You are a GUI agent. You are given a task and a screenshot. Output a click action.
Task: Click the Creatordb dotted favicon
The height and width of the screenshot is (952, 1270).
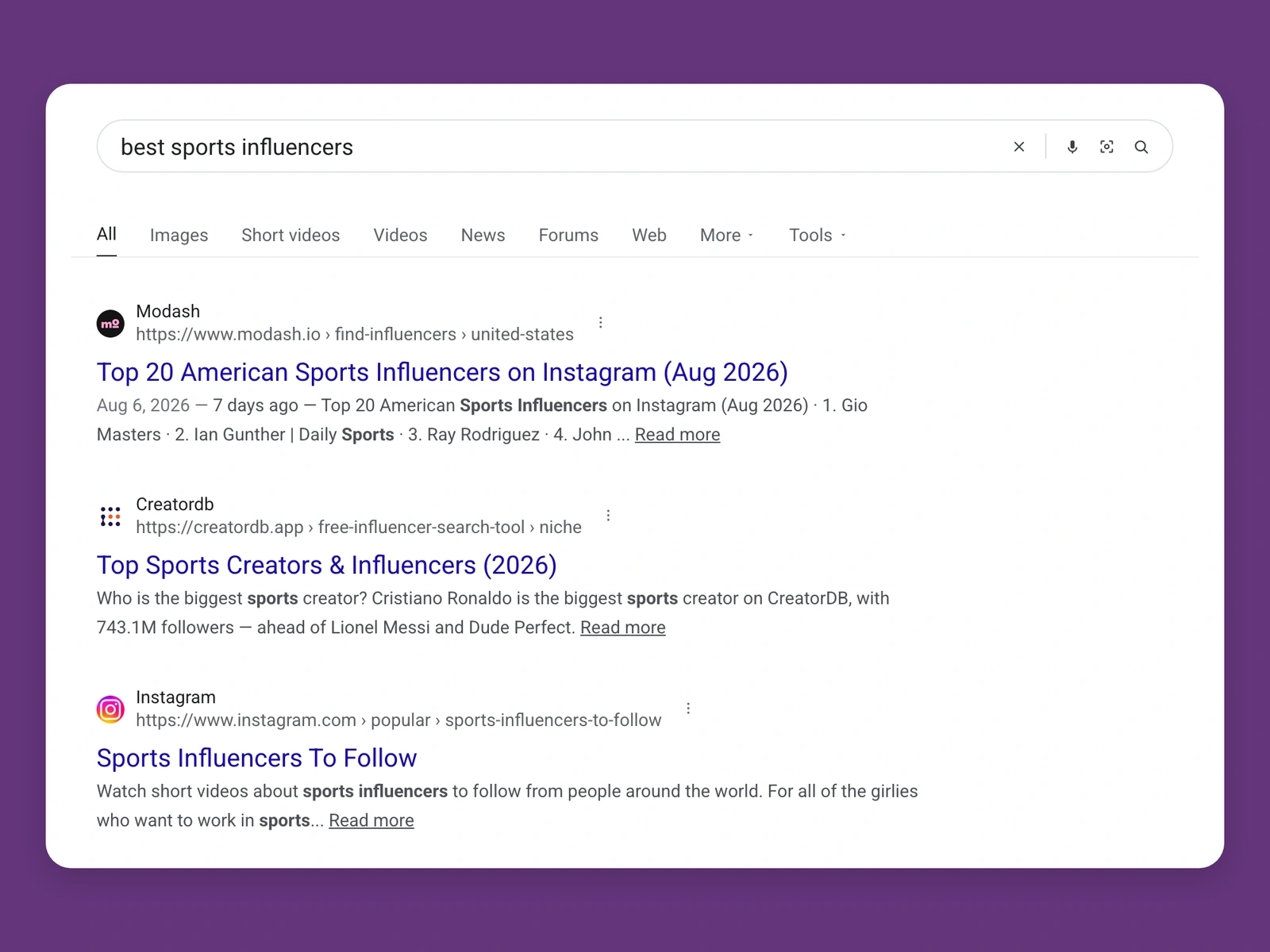pos(110,516)
